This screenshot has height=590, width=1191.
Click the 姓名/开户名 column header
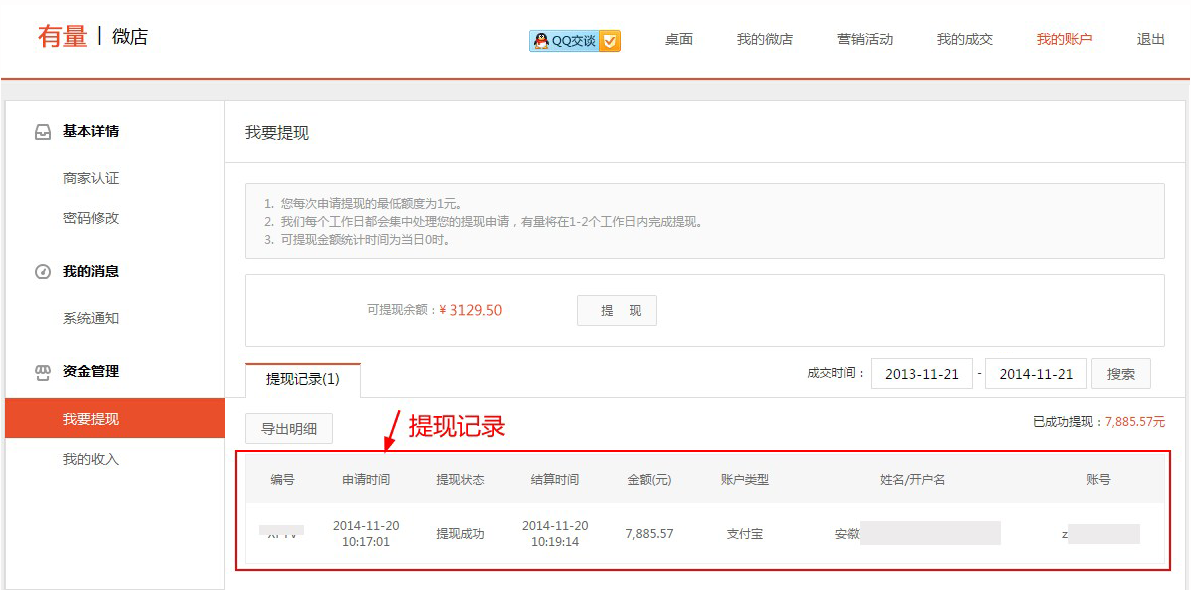912,480
